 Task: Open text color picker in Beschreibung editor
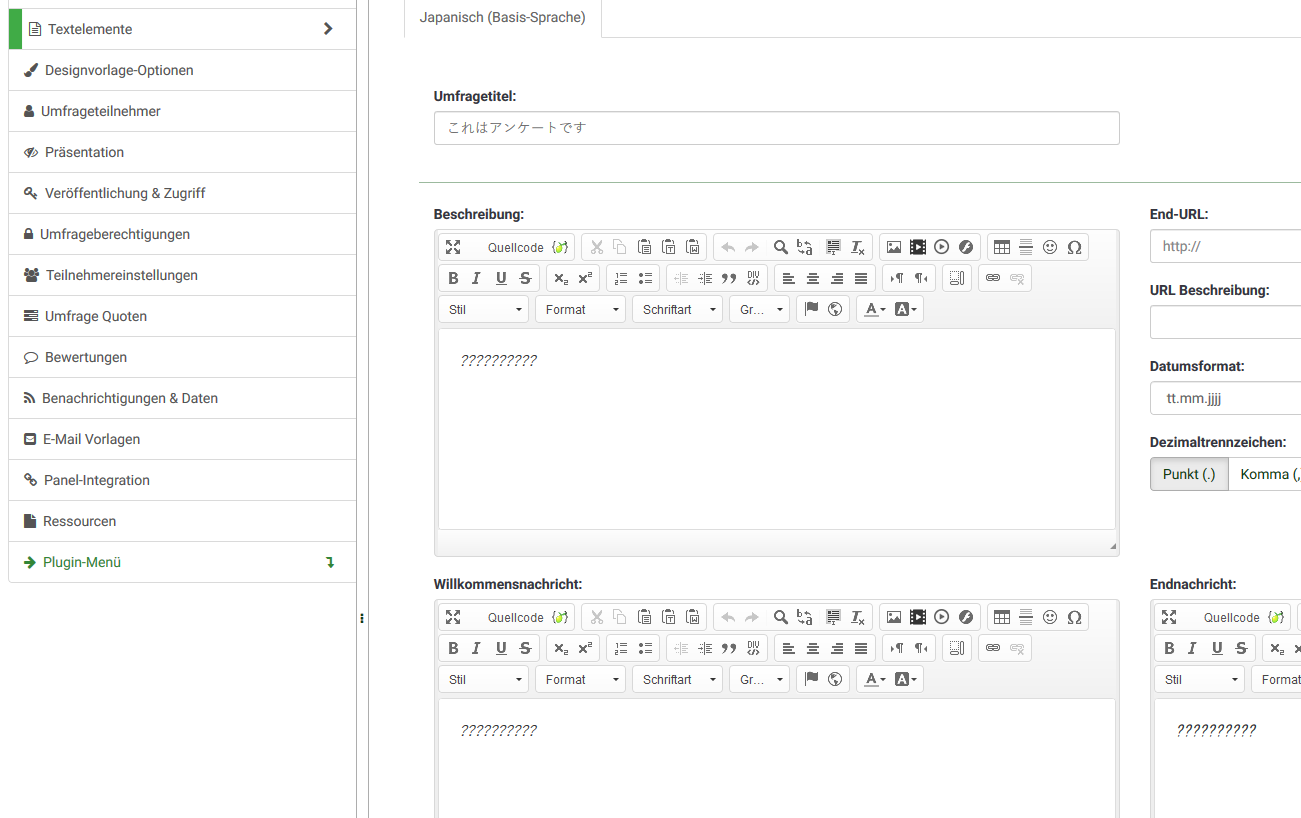[875, 309]
